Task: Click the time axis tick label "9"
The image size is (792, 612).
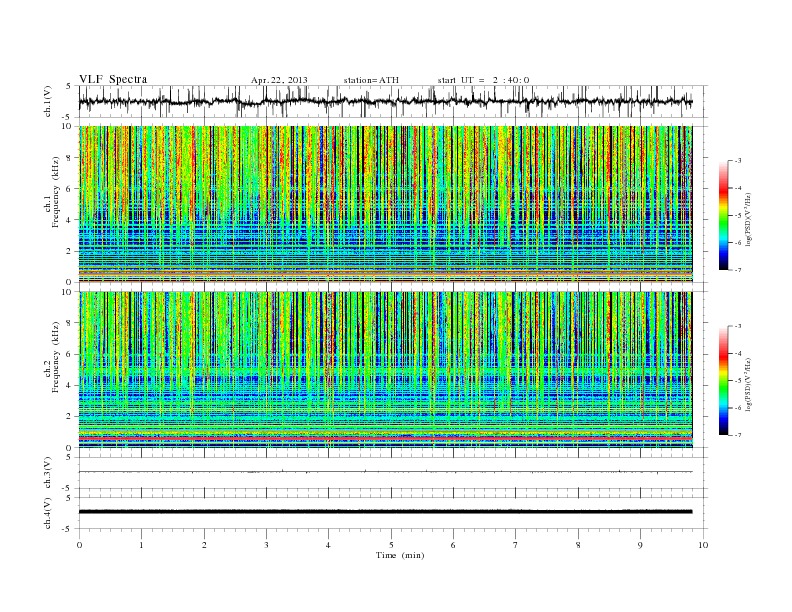Action: [640, 545]
